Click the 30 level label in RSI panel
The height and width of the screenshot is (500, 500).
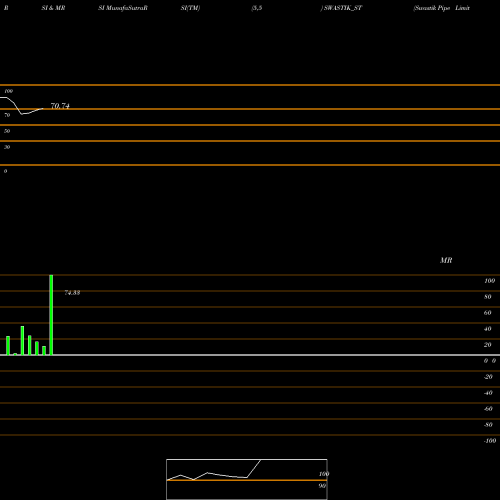click(7, 147)
